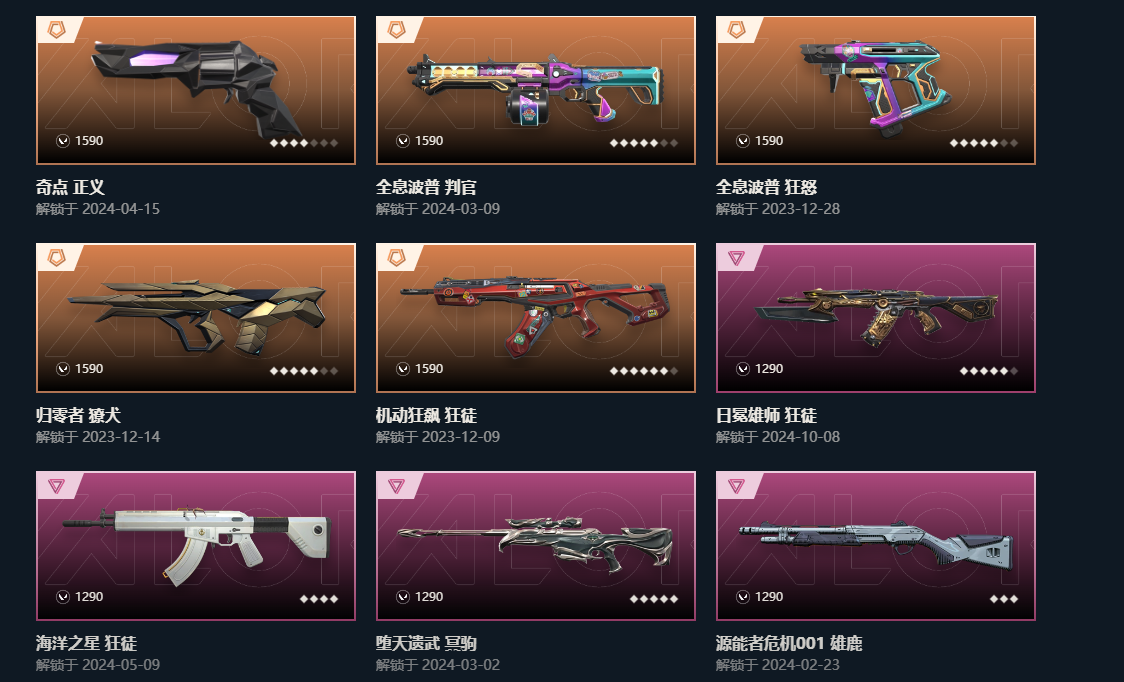Click the upgrade level diamonds on 机动狂飙 狂徒
The width and height of the screenshot is (1124, 682).
pos(643,371)
